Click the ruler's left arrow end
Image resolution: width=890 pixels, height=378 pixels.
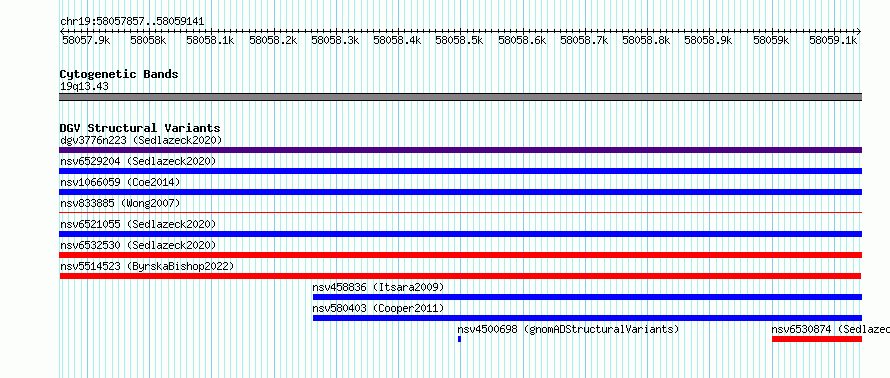click(62, 31)
